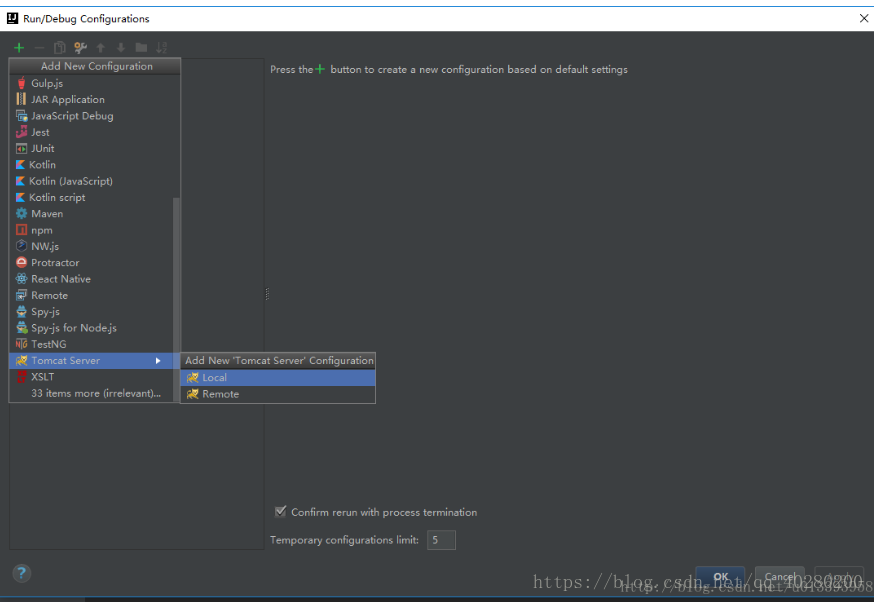Open the question mark Help icon

click(21, 573)
